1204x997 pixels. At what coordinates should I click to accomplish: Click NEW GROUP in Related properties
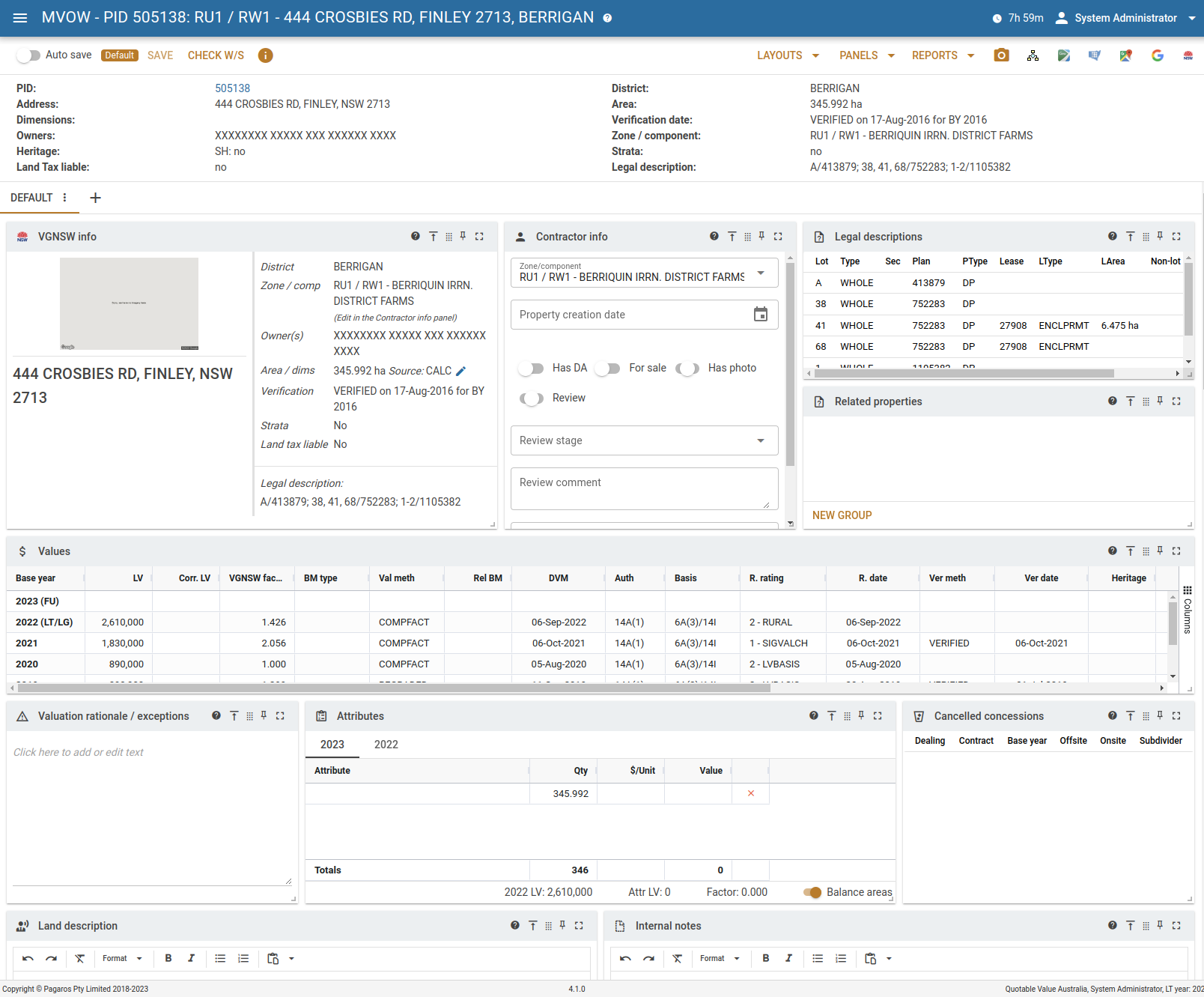point(842,515)
